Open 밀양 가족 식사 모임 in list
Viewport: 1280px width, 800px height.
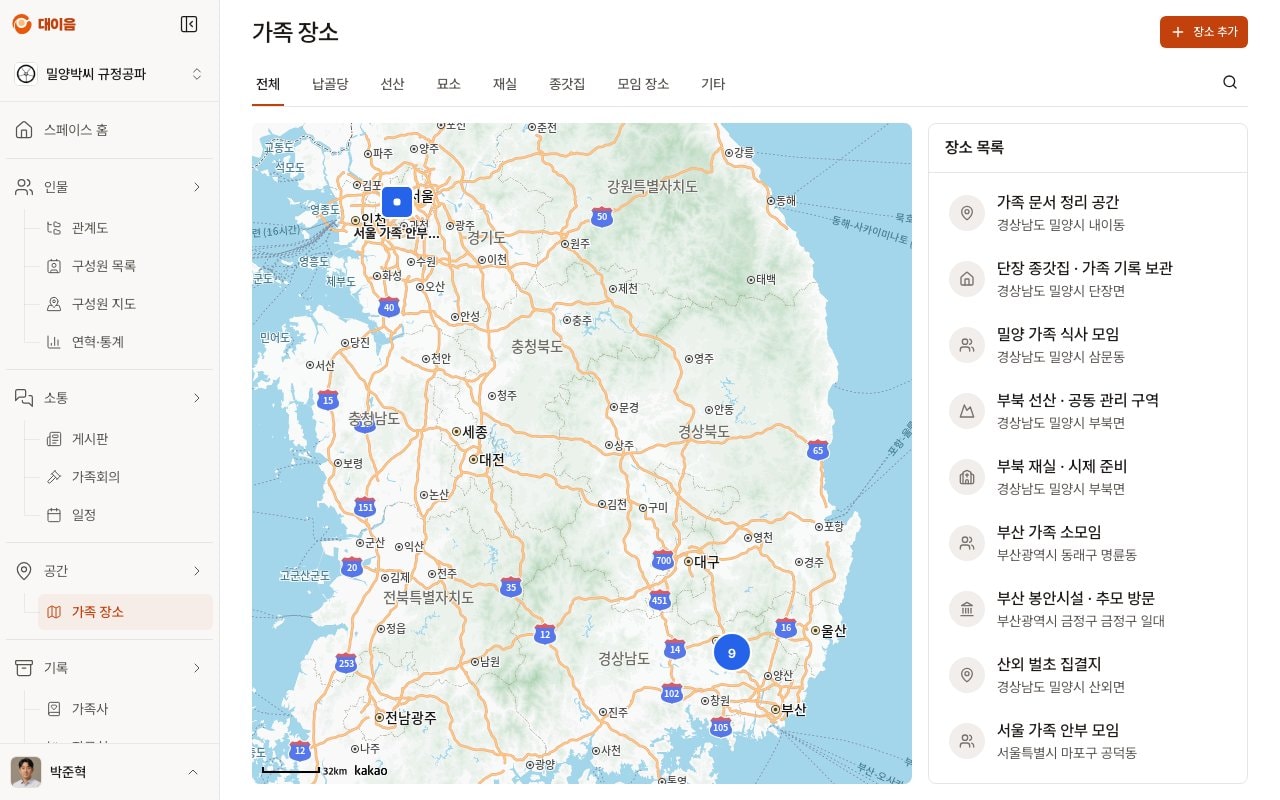click(1088, 345)
